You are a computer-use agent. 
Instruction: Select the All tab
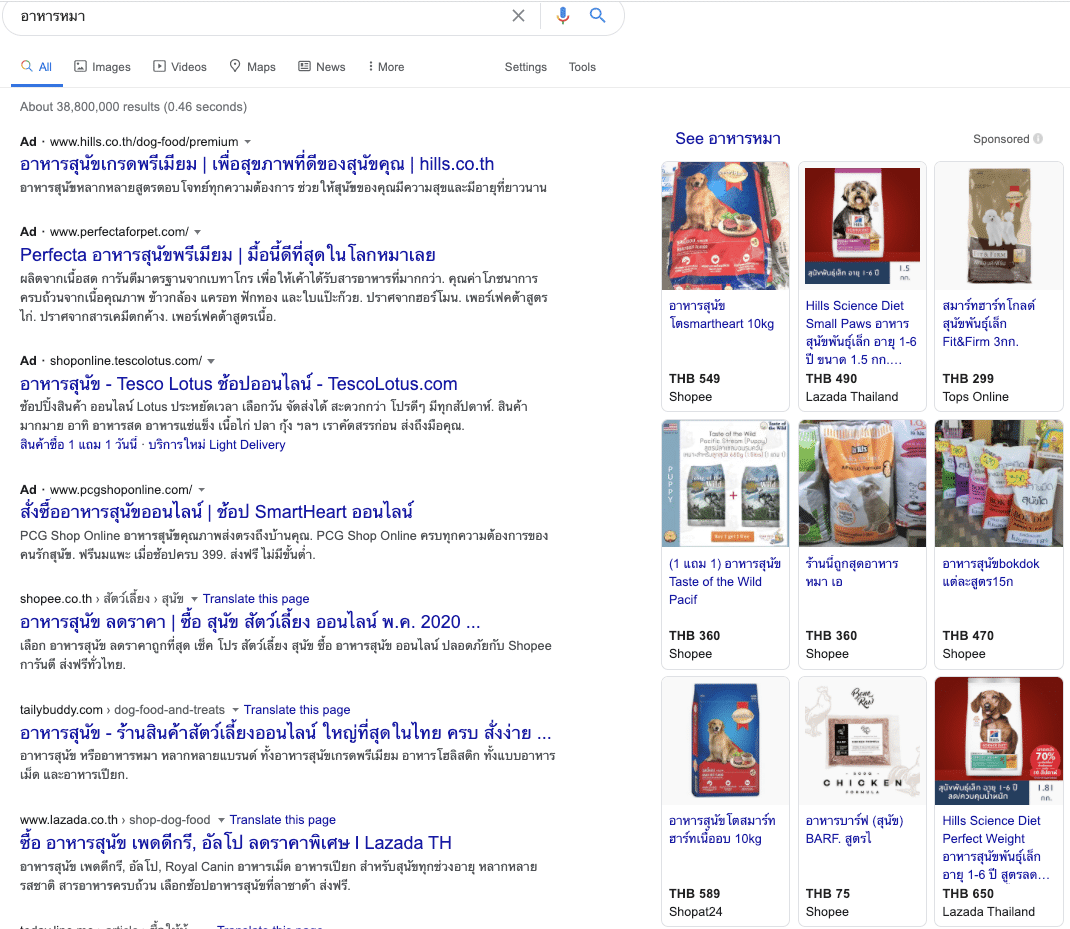(x=37, y=67)
